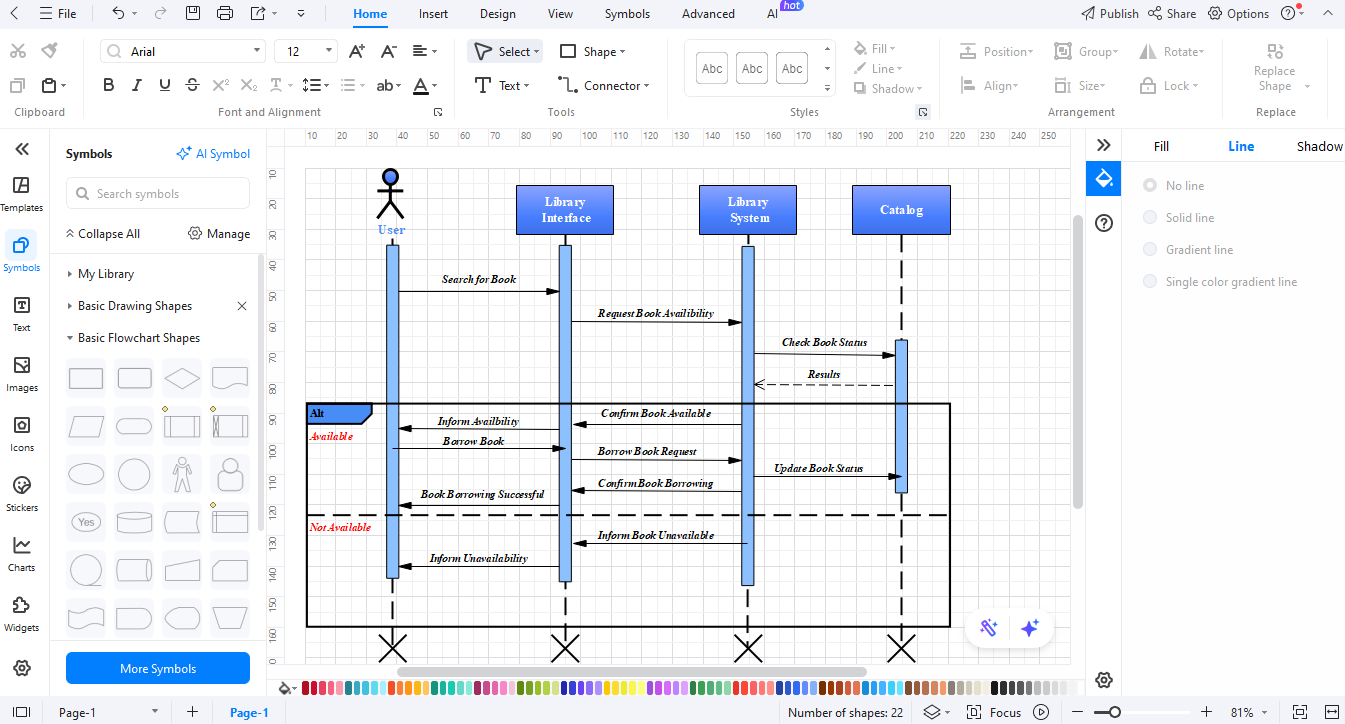The height and width of the screenshot is (724, 1345).
Task: Apply Subscript formatting
Action: pyautogui.click(x=249, y=86)
